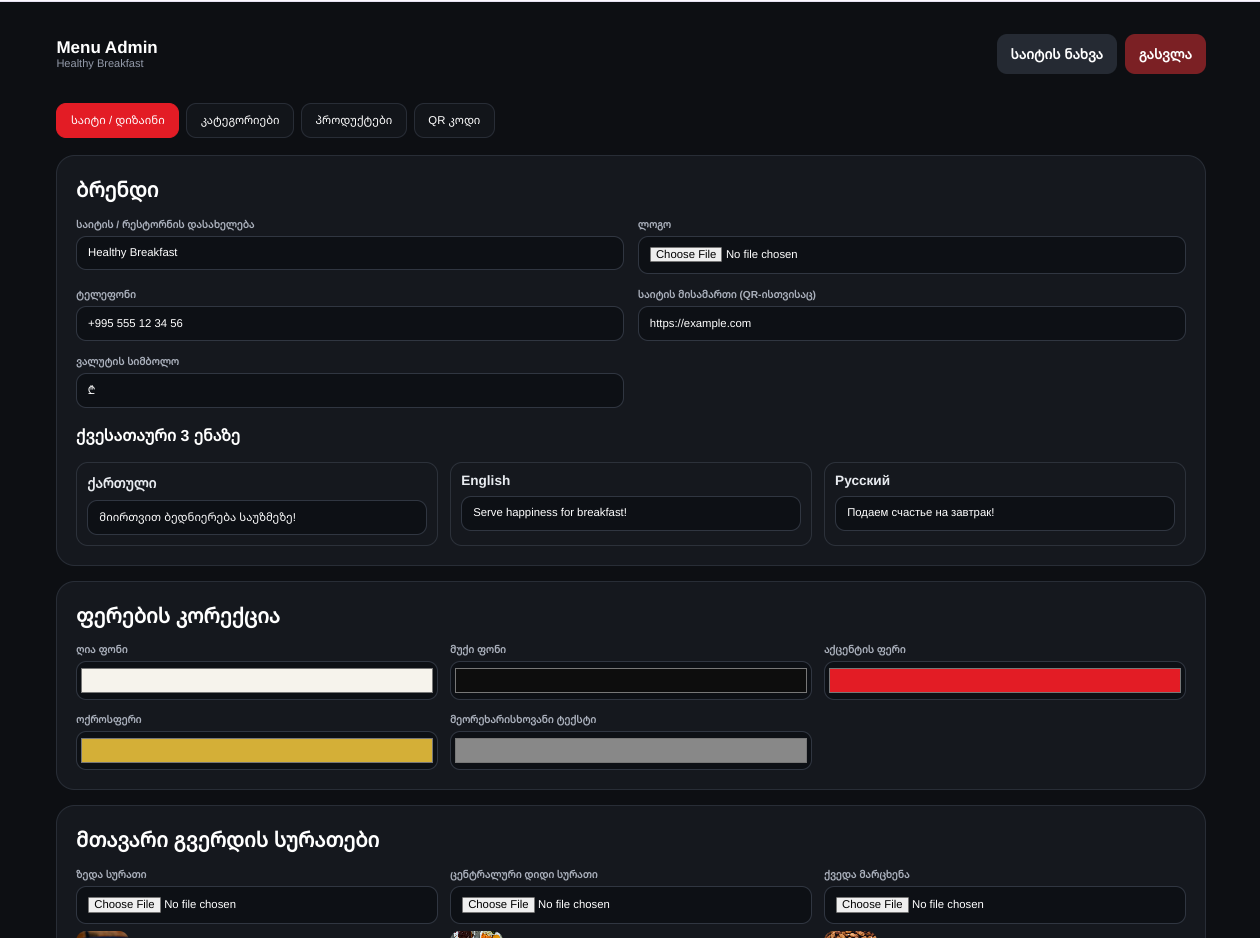The image size is (1260, 938).
Task: Switch to the პროდუქტები tab
Action: pos(354,120)
